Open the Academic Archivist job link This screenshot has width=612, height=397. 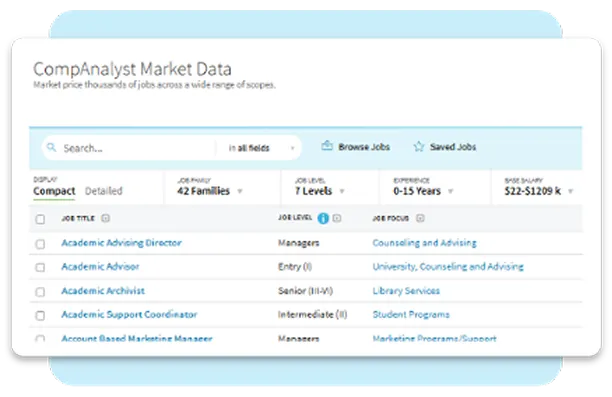click(103, 291)
